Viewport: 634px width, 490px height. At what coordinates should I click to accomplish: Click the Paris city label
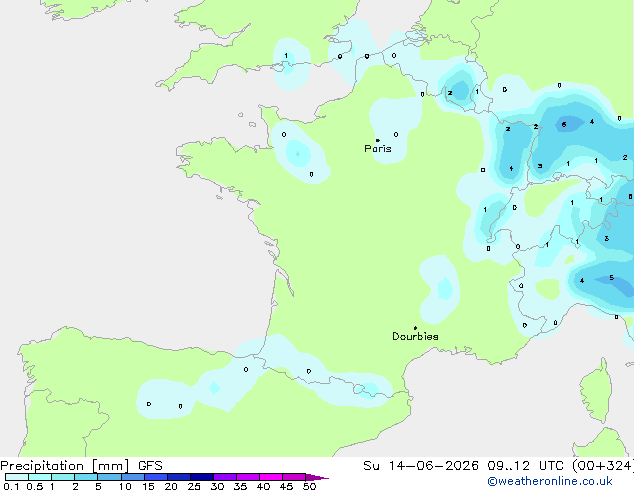point(378,149)
